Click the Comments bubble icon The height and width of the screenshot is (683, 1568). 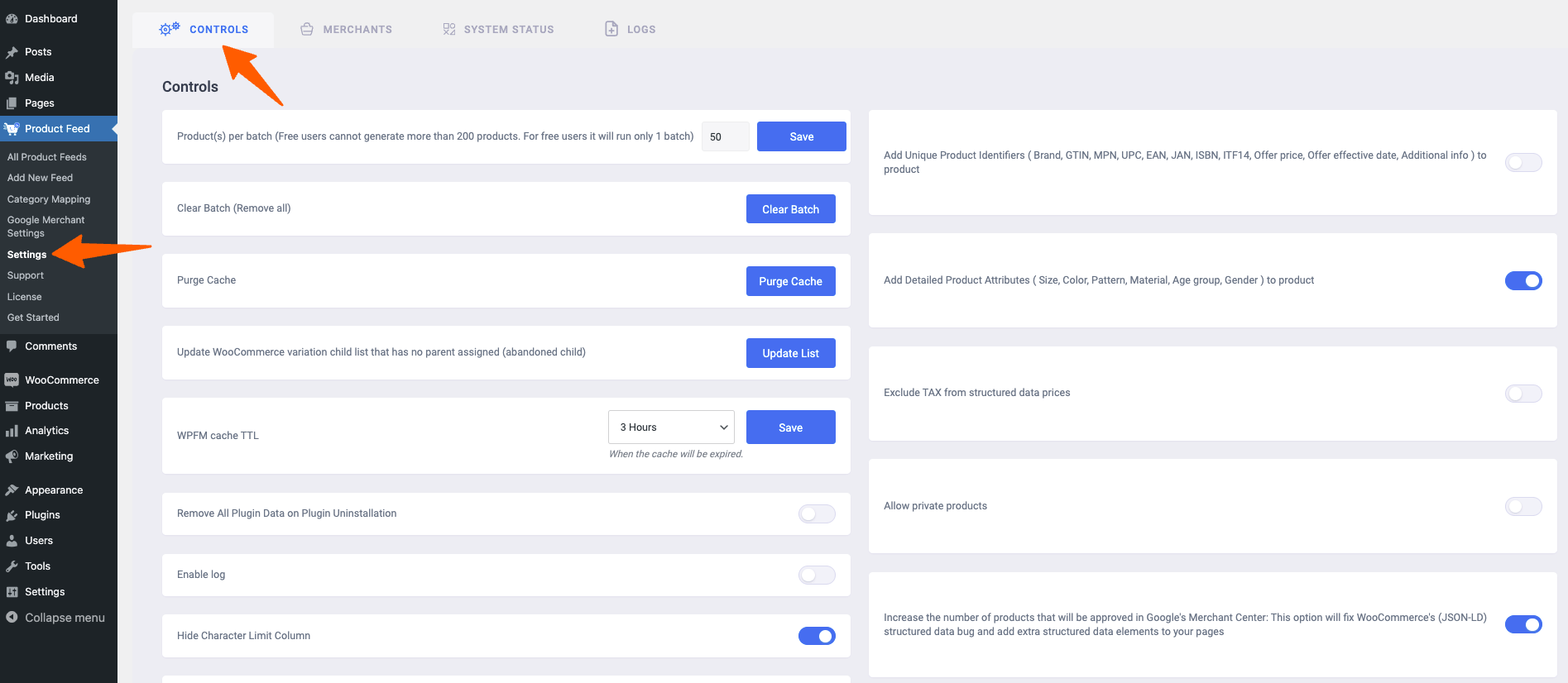click(12, 346)
